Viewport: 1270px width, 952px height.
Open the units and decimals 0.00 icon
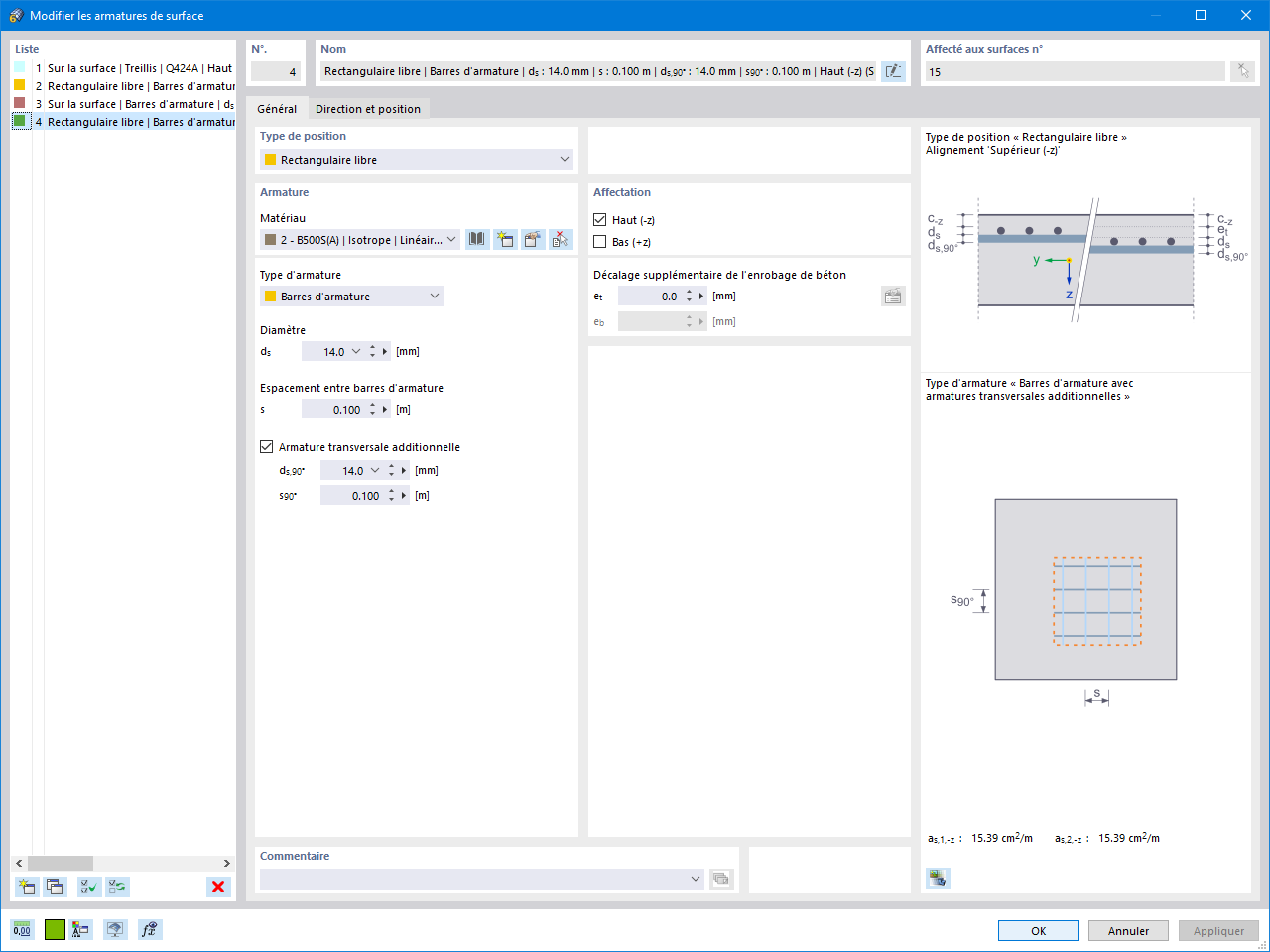click(x=22, y=929)
